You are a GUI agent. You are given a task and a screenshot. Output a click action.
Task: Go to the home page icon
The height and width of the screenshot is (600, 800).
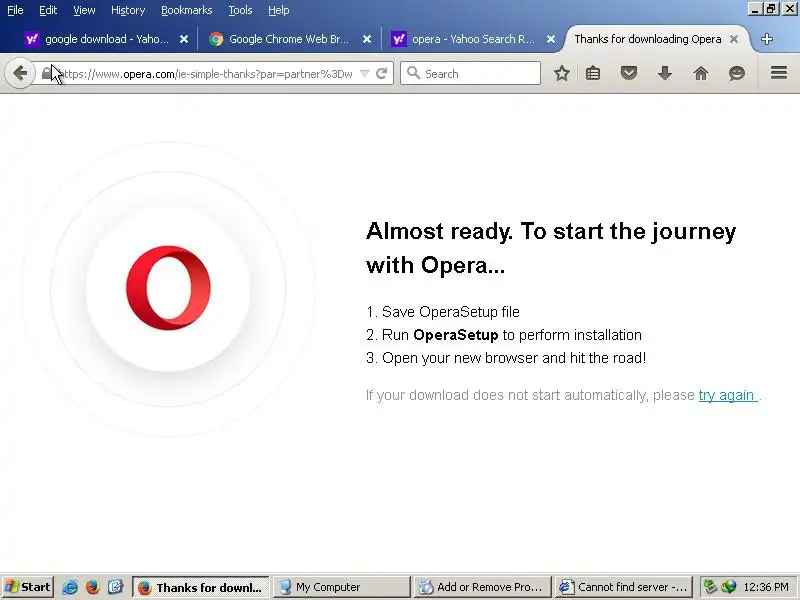click(x=701, y=73)
